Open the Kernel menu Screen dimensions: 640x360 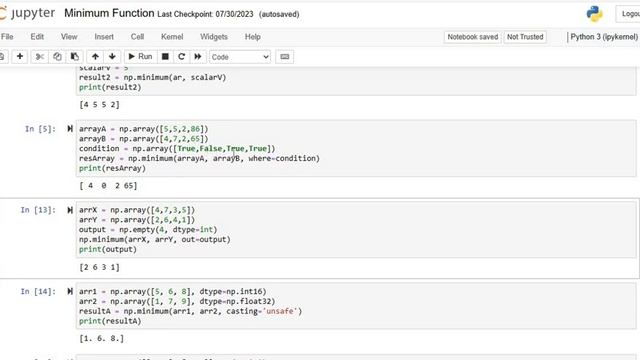[172, 37]
